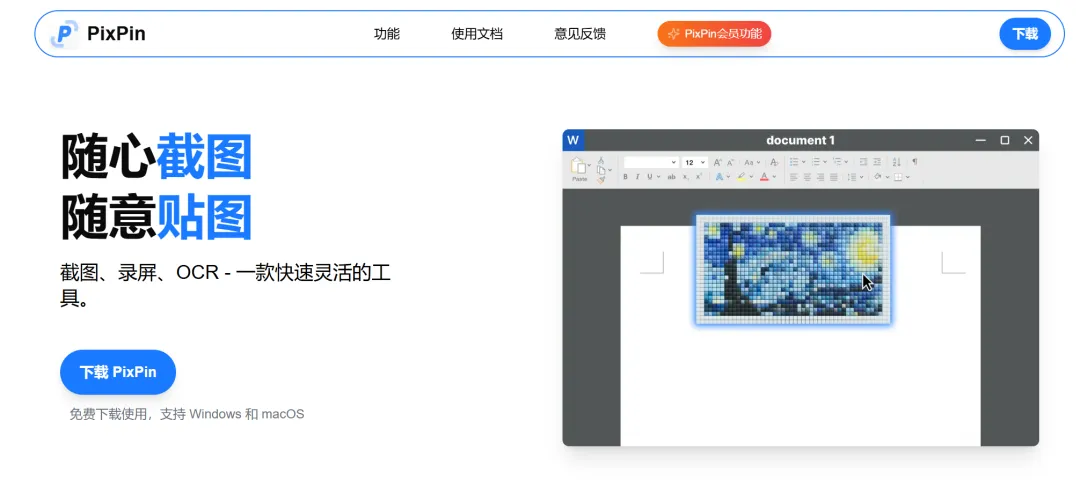Screen dimensions: 1080x494
Task: Click the 随意贴图 headline
Action: (156, 217)
